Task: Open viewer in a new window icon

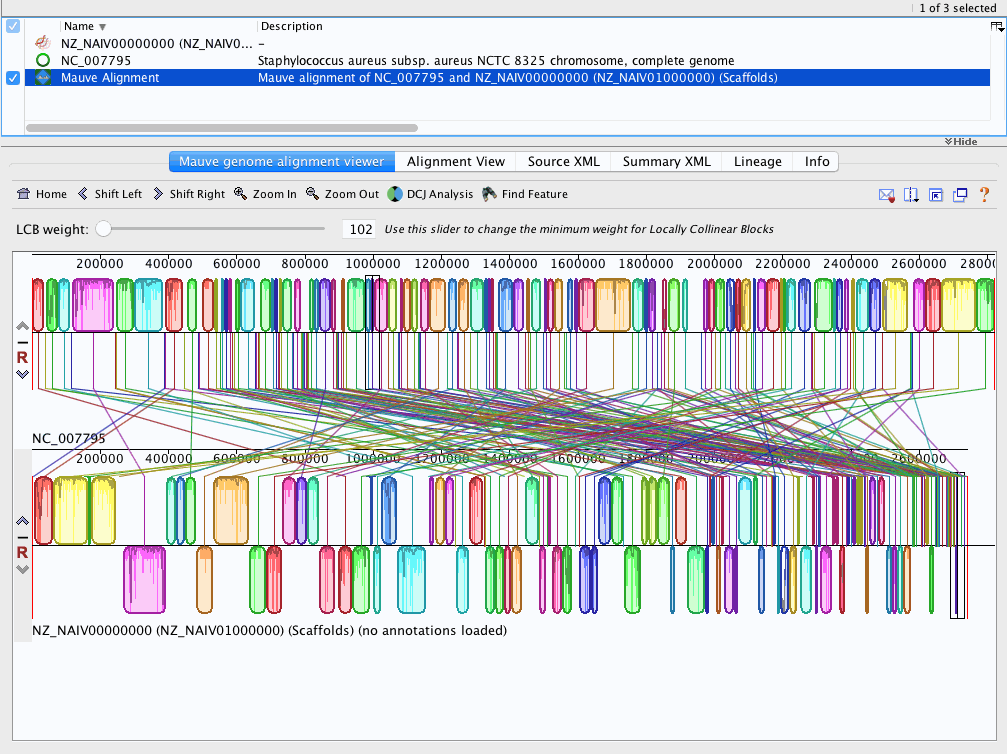Action: 960,195
